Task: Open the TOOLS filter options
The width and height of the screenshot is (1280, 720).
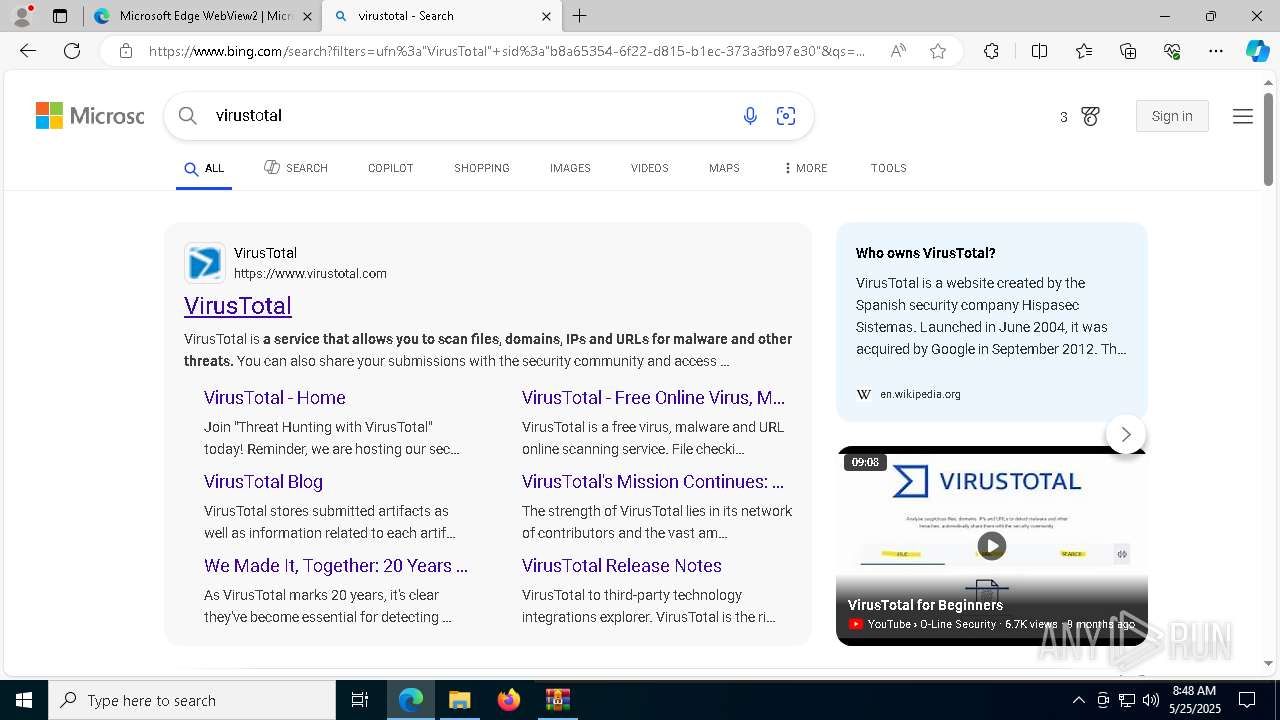Action: point(889,168)
